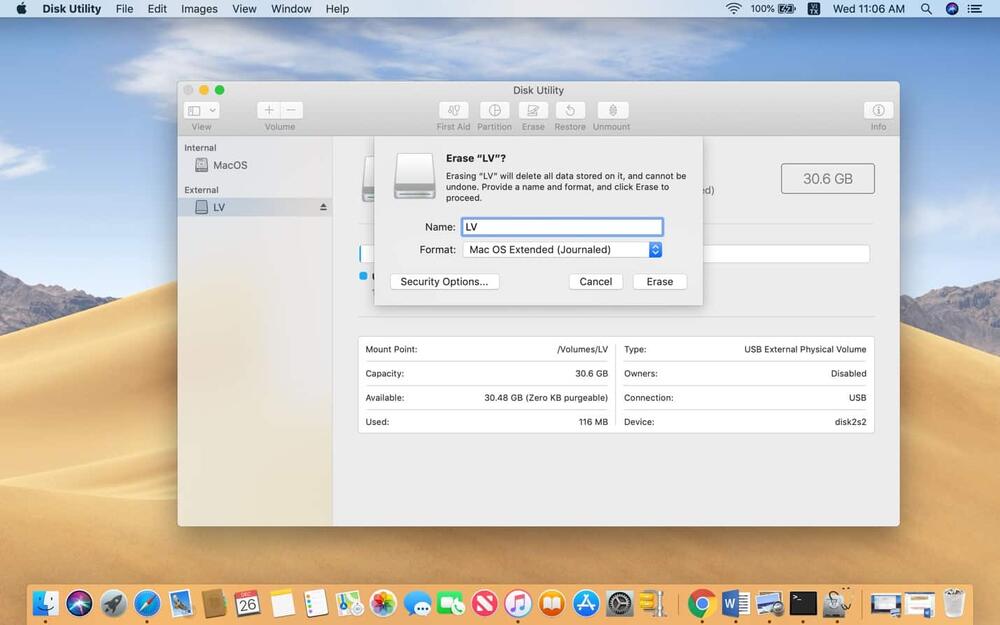
Task: Click the Erase toolbar icon
Action: [x=533, y=111]
